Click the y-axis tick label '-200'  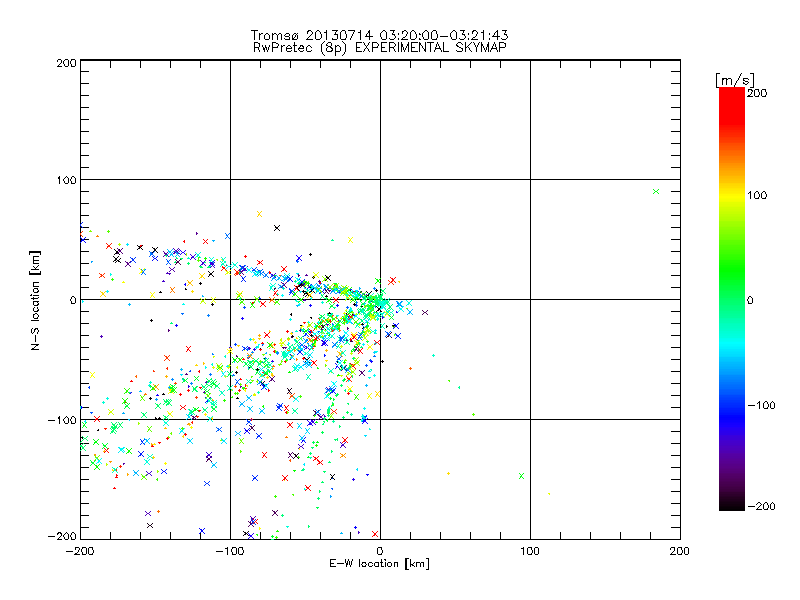click(x=63, y=536)
